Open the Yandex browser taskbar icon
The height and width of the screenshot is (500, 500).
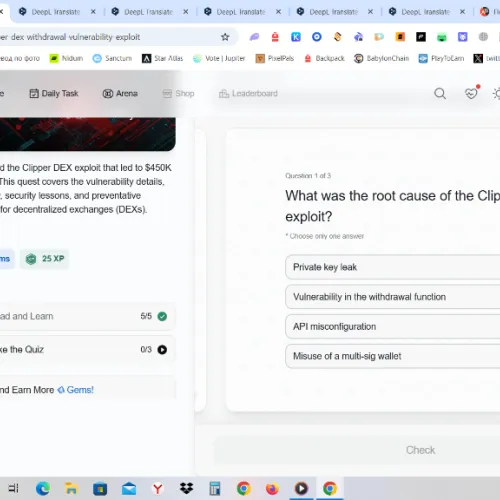point(158,489)
